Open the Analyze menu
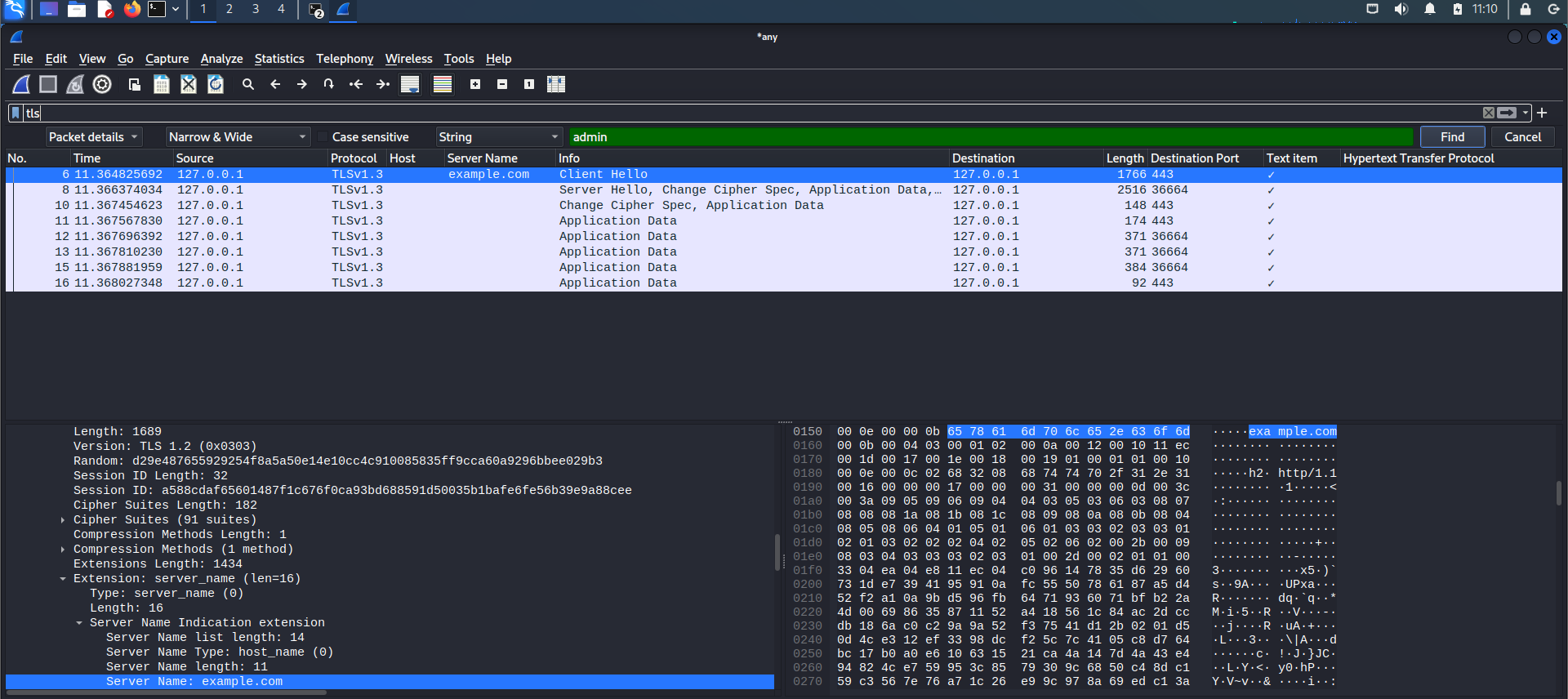1568x699 pixels. (x=221, y=59)
